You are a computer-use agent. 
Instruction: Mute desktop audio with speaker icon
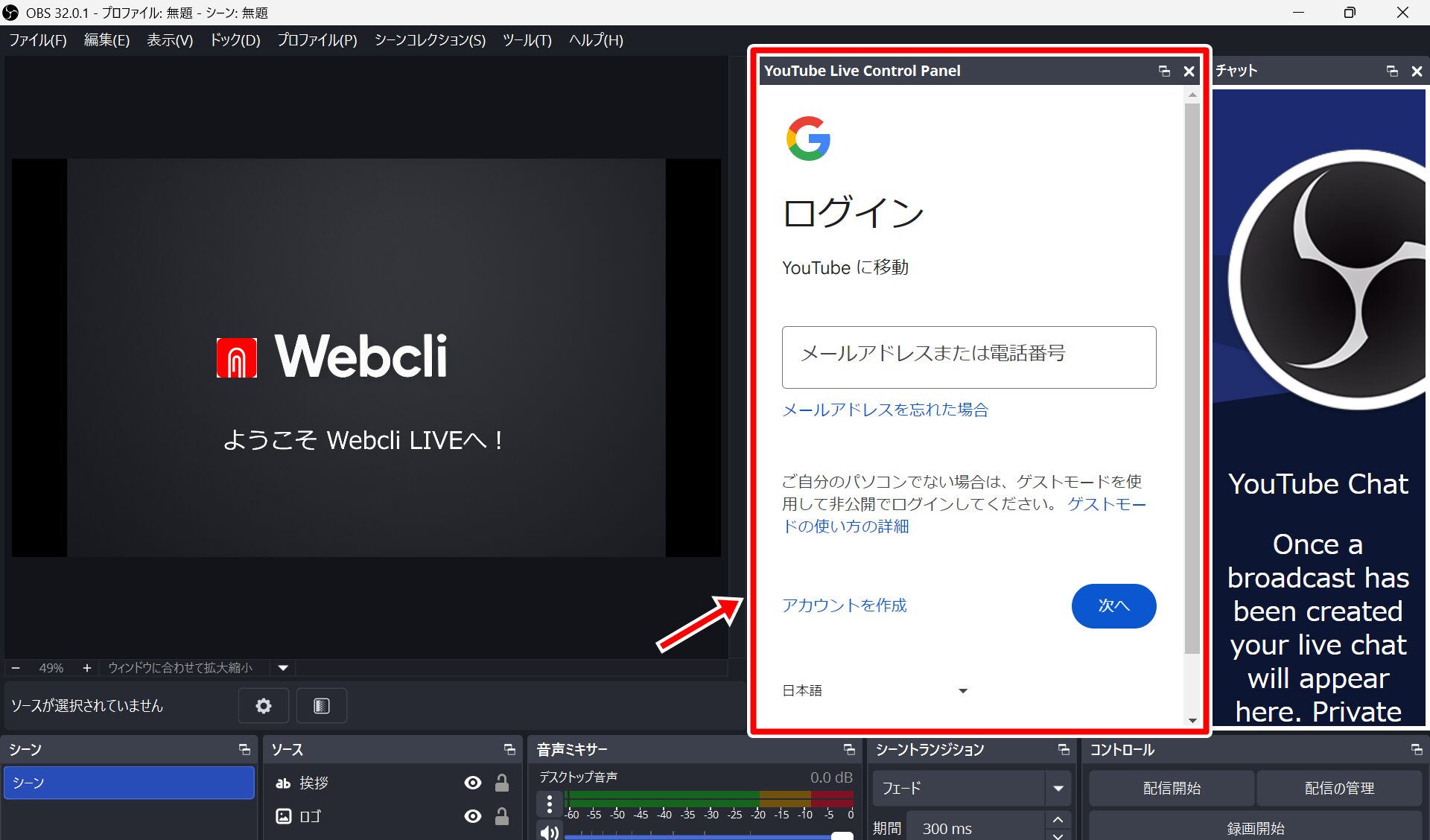[x=549, y=832]
